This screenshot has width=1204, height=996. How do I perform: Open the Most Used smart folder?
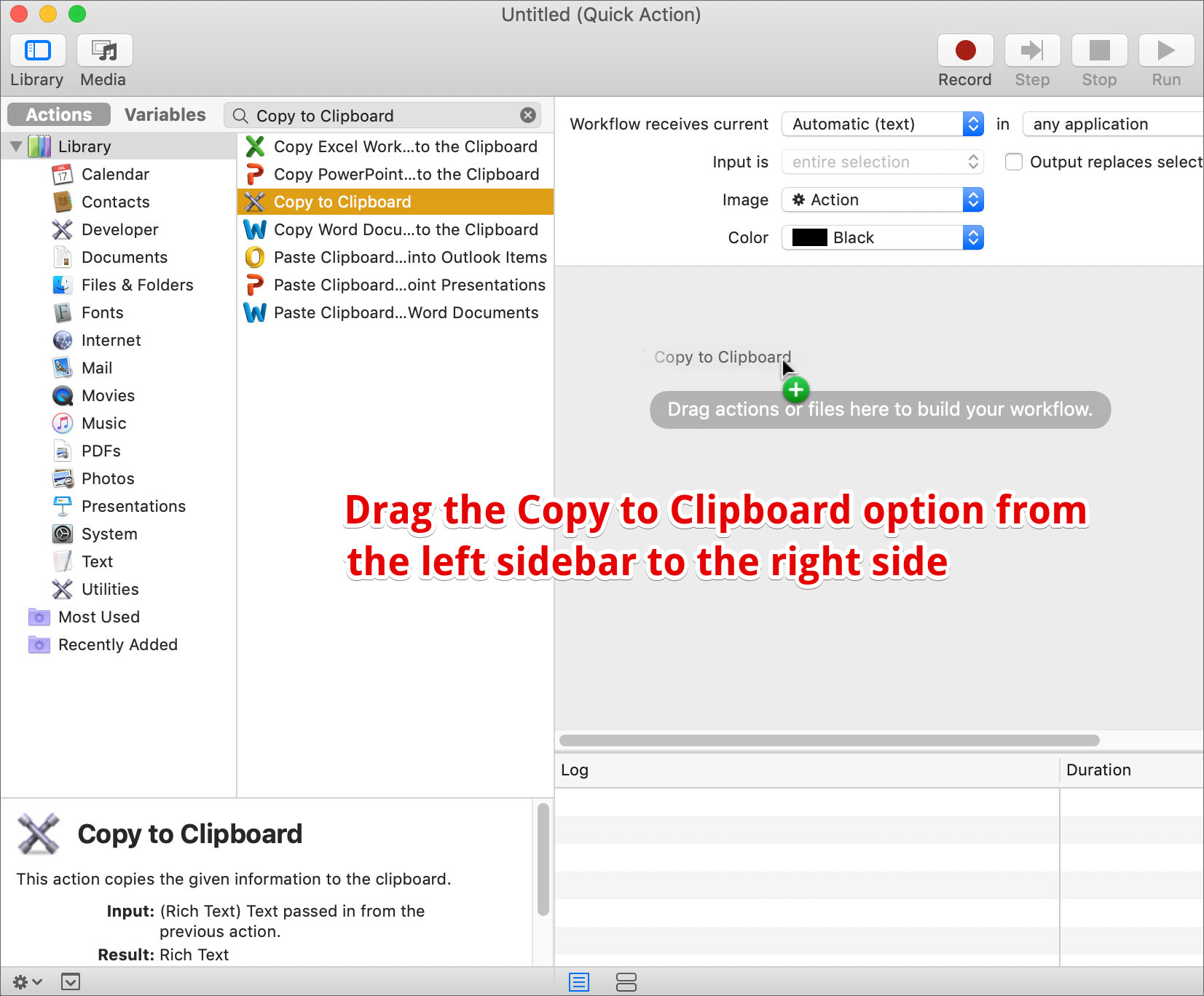coord(99,617)
